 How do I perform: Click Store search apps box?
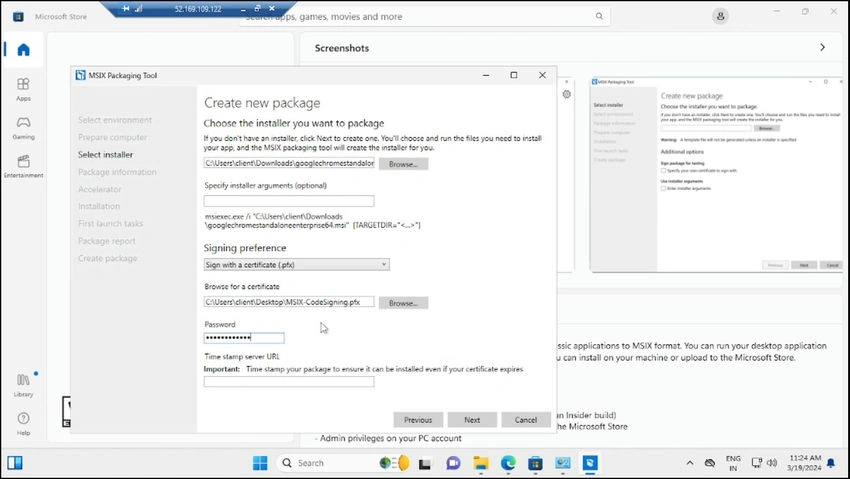point(426,16)
